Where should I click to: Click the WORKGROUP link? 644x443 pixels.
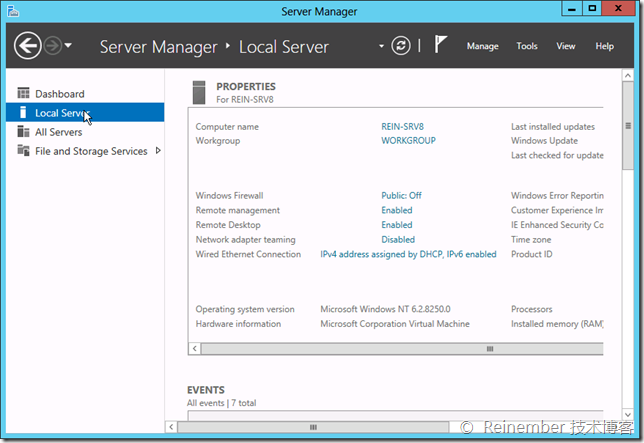point(408,141)
